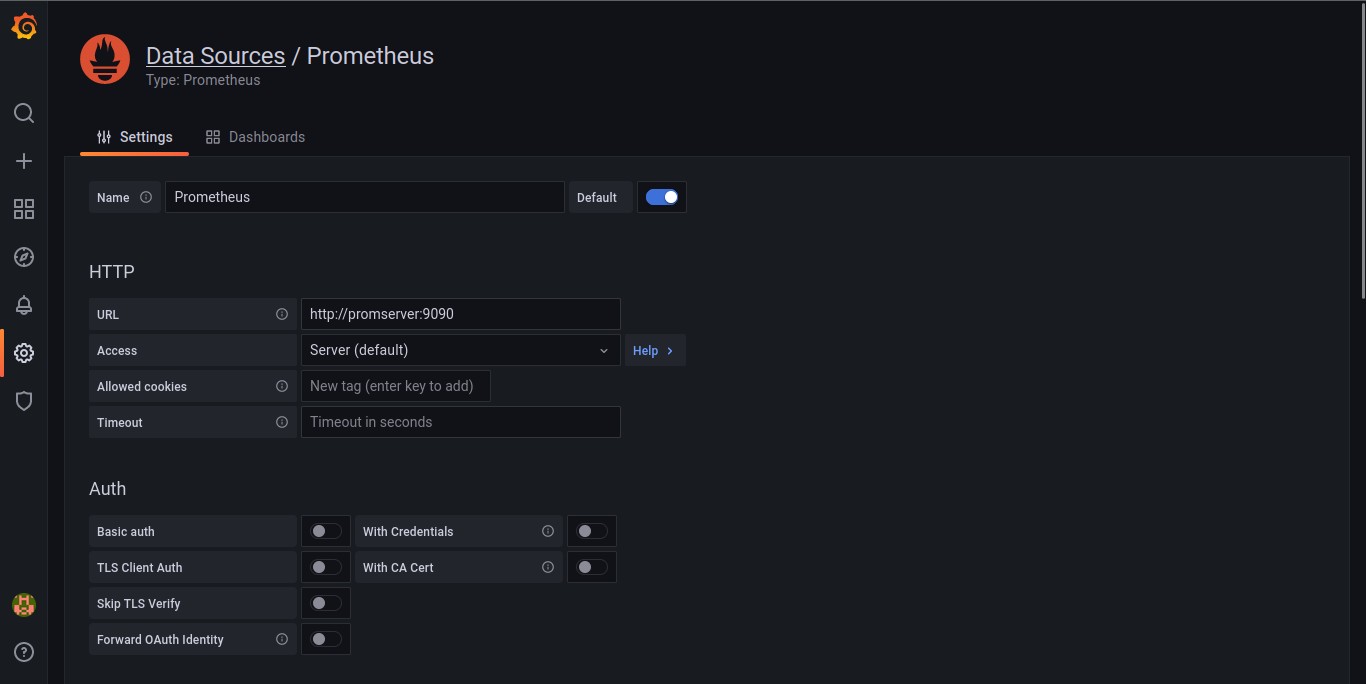Click the URL field with http://promserver:9090
Screen dimensions: 1366x684
461,314
